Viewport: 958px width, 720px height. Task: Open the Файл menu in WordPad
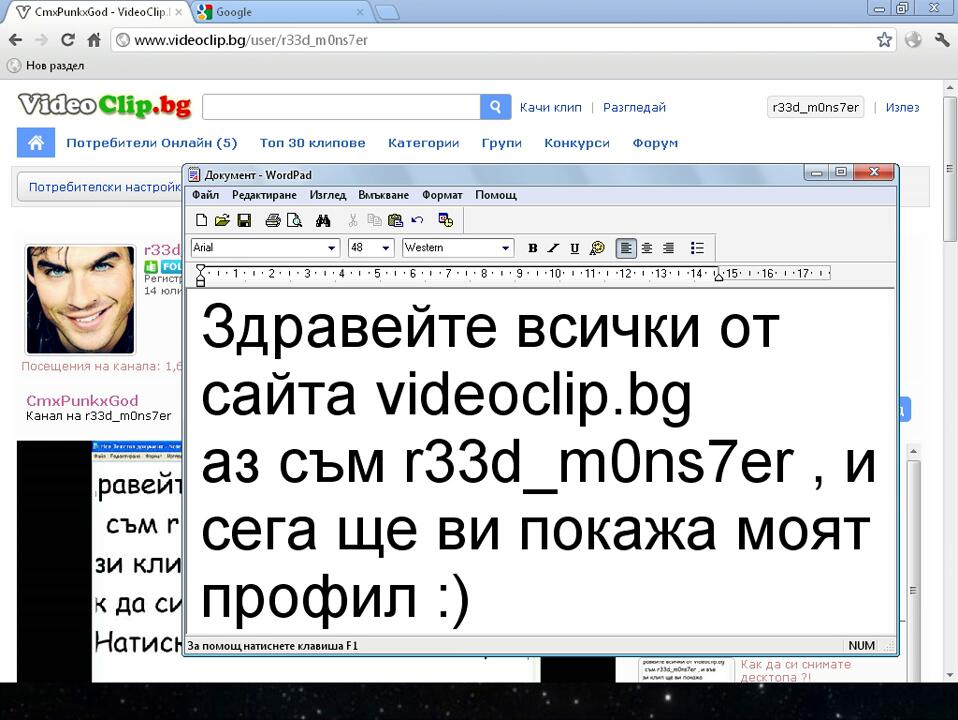click(x=205, y=195)
